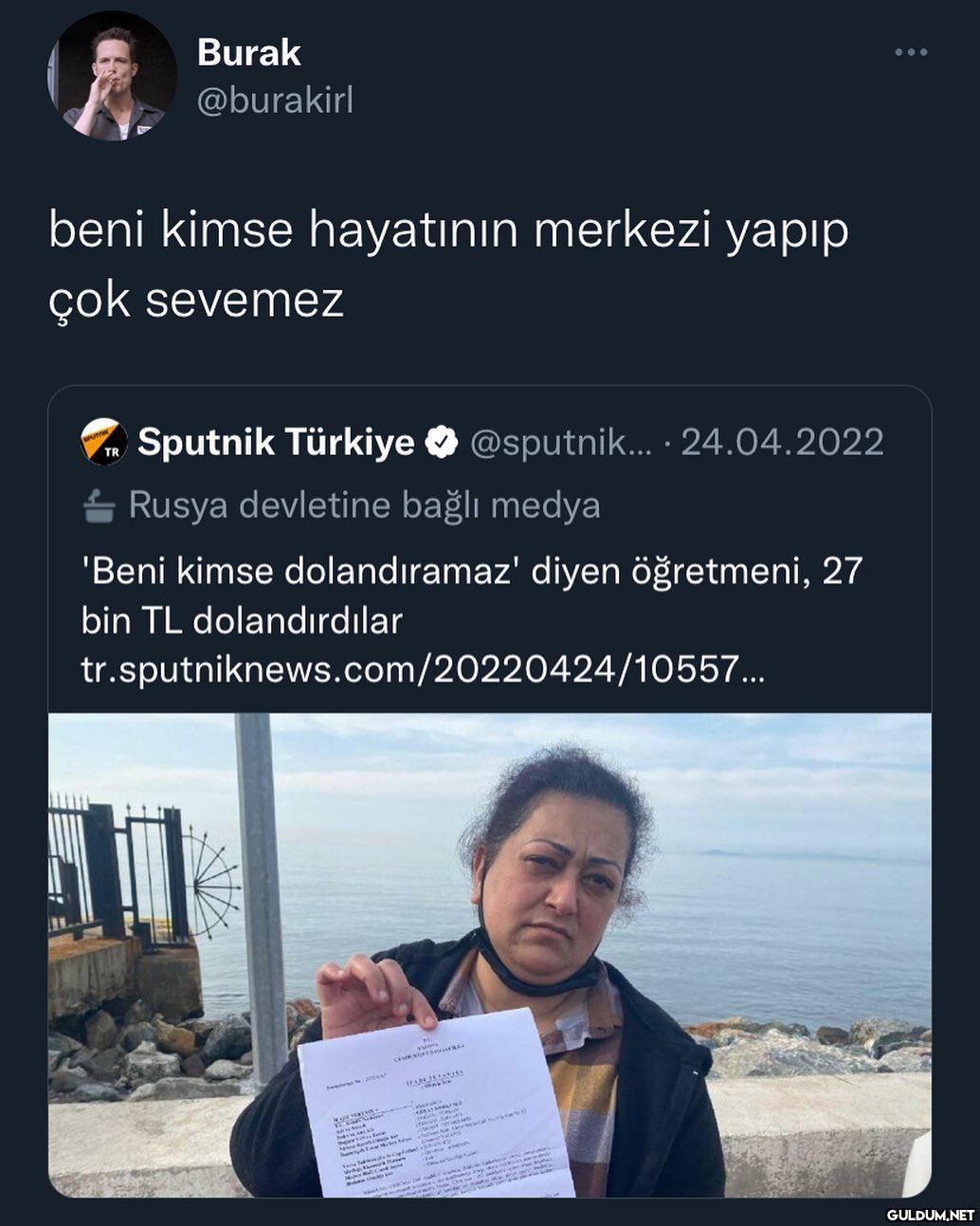Click the 'çok sevemez' line of the tweet
The image size is (980, 1226).
click(x=196, y=300)
